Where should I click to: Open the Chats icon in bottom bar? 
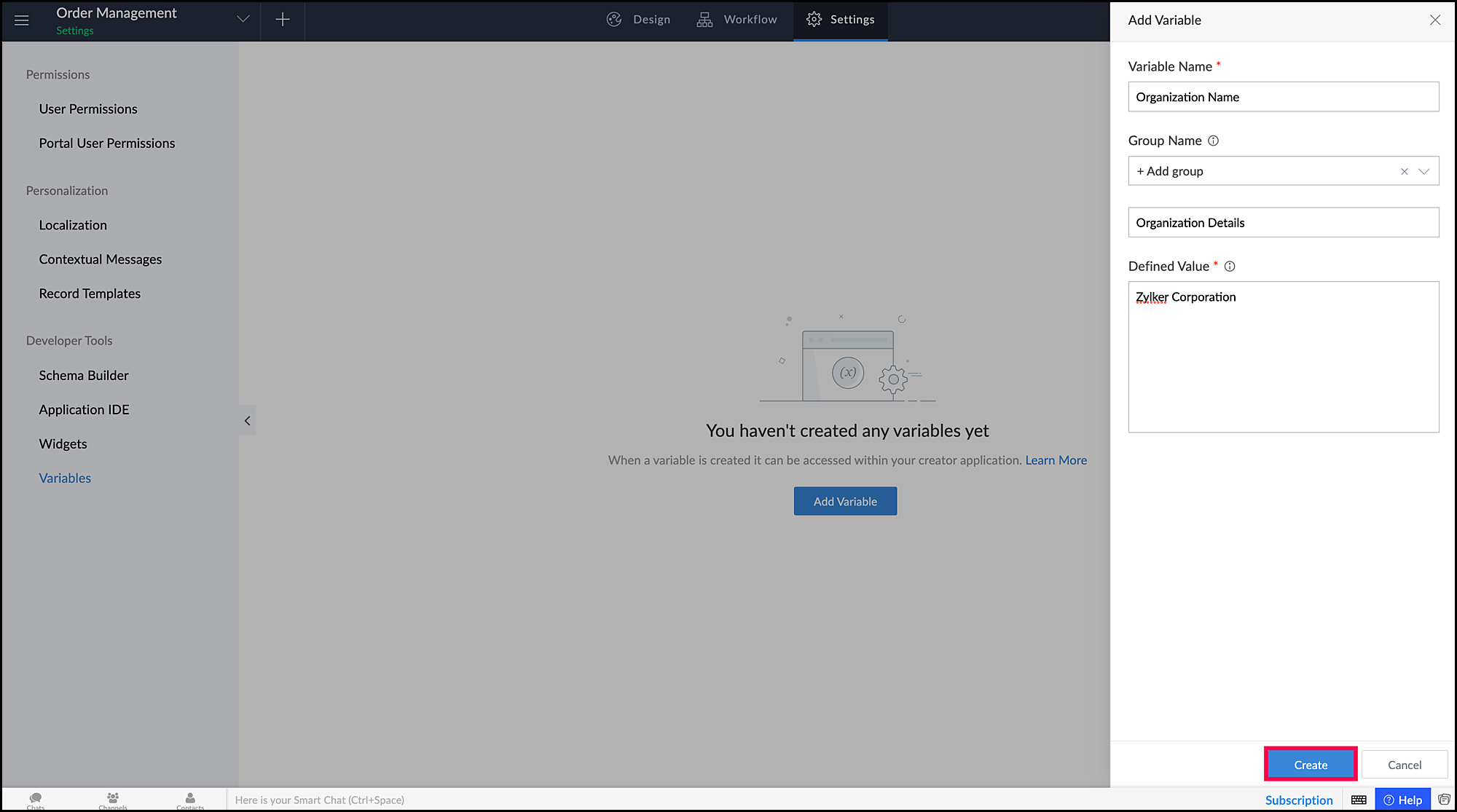coord(36,800)
